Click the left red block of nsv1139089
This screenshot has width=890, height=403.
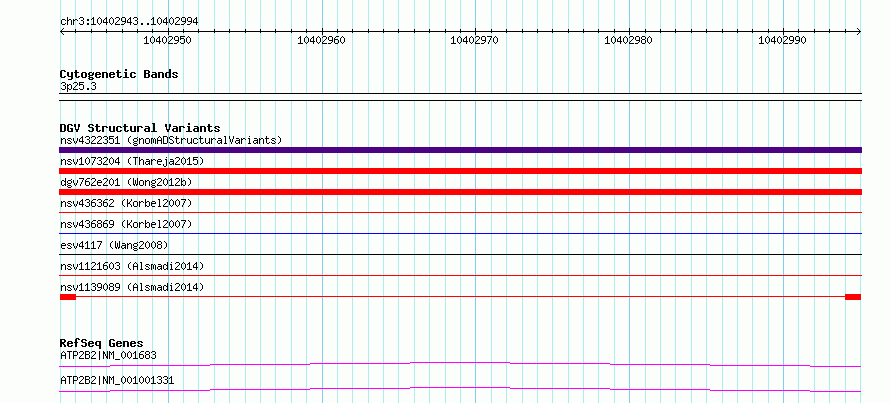[68, 297]
